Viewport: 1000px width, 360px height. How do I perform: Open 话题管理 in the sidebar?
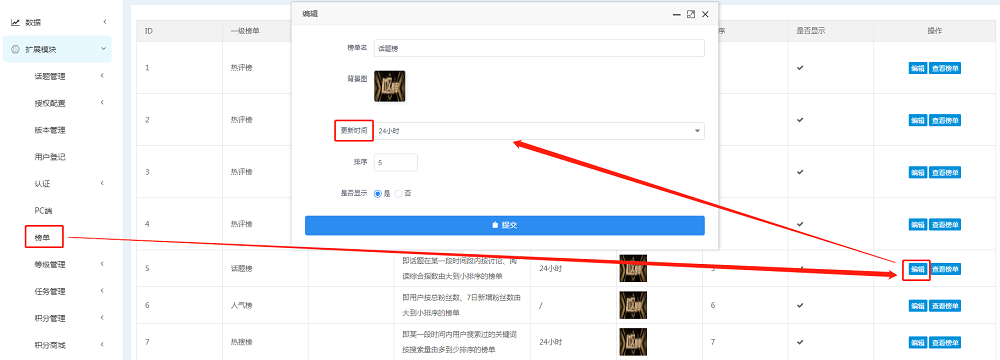pos(50,77)
